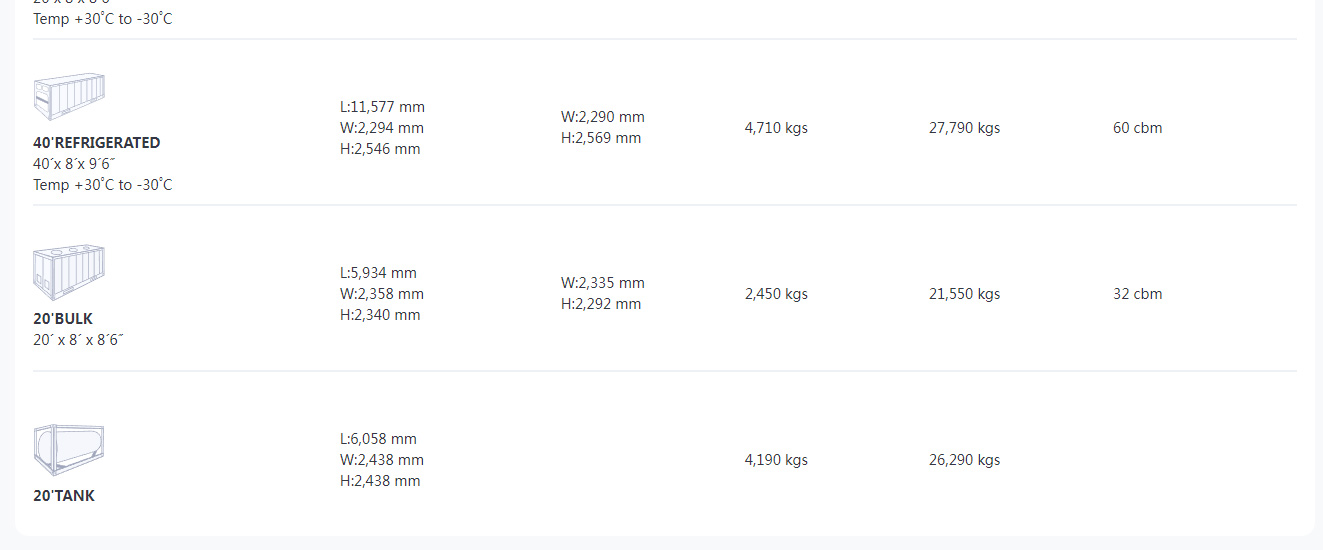Click the L:5,934 mm bulk length
This screenshot has width=1323, height=550.
(x=378, y=273)
